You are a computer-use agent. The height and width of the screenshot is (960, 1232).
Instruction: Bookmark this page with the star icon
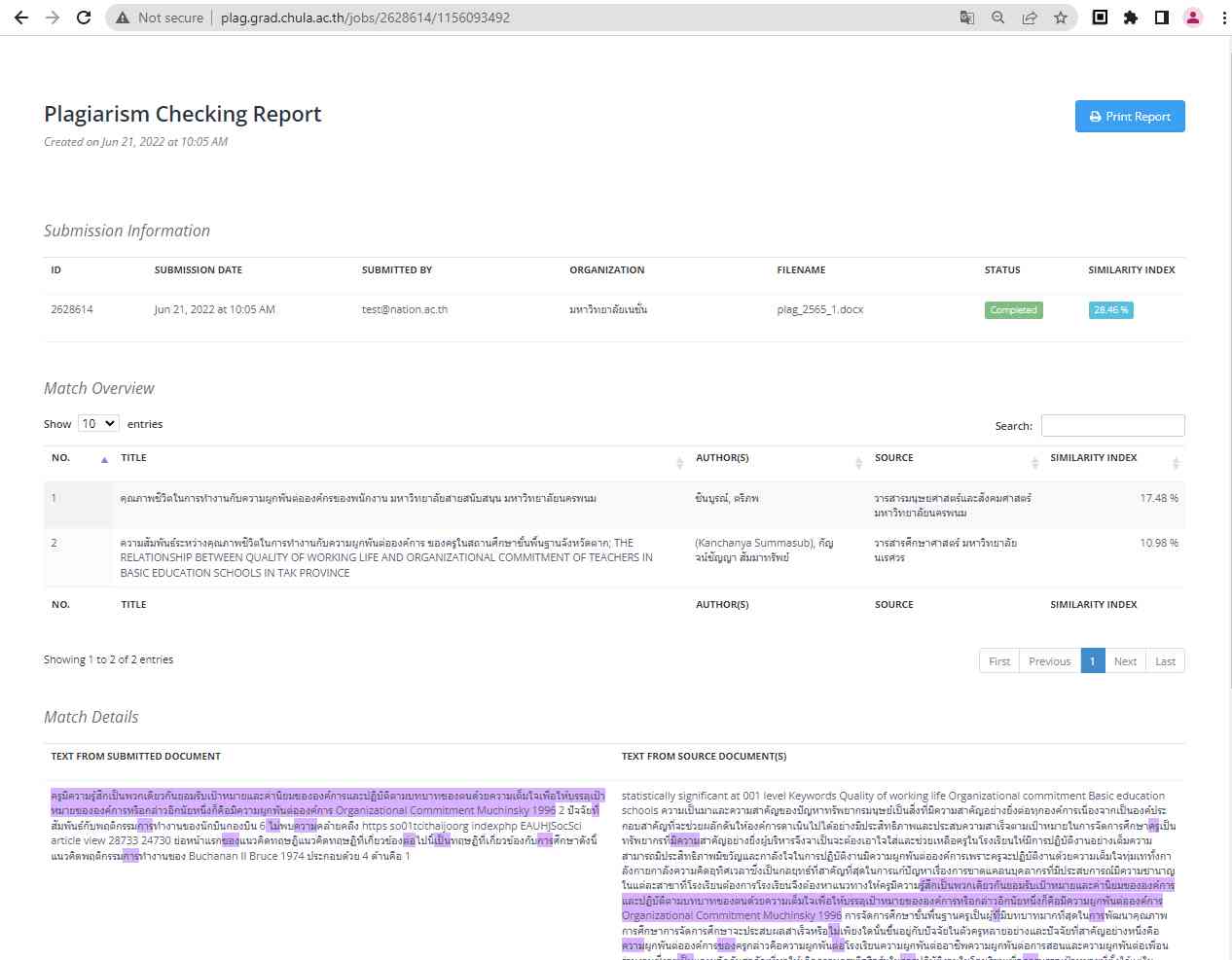click(1060, 18)
